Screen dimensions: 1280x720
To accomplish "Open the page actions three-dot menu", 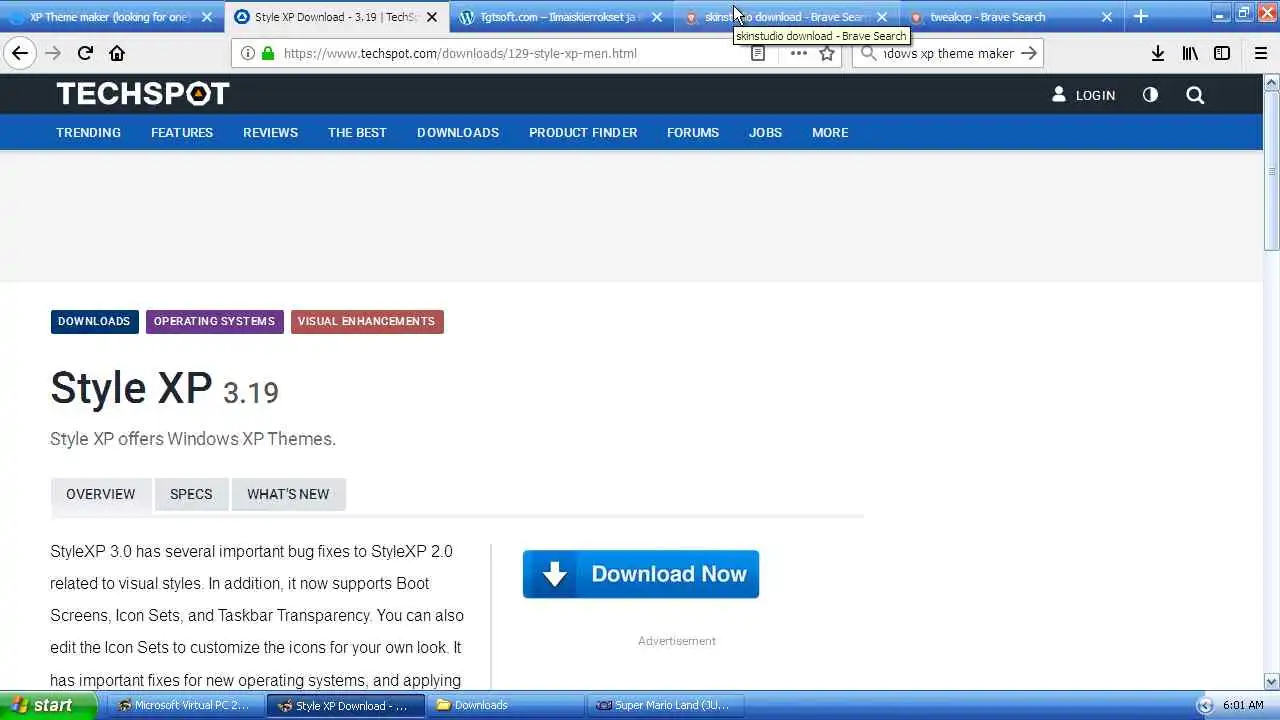I will [x=798, y=53].
